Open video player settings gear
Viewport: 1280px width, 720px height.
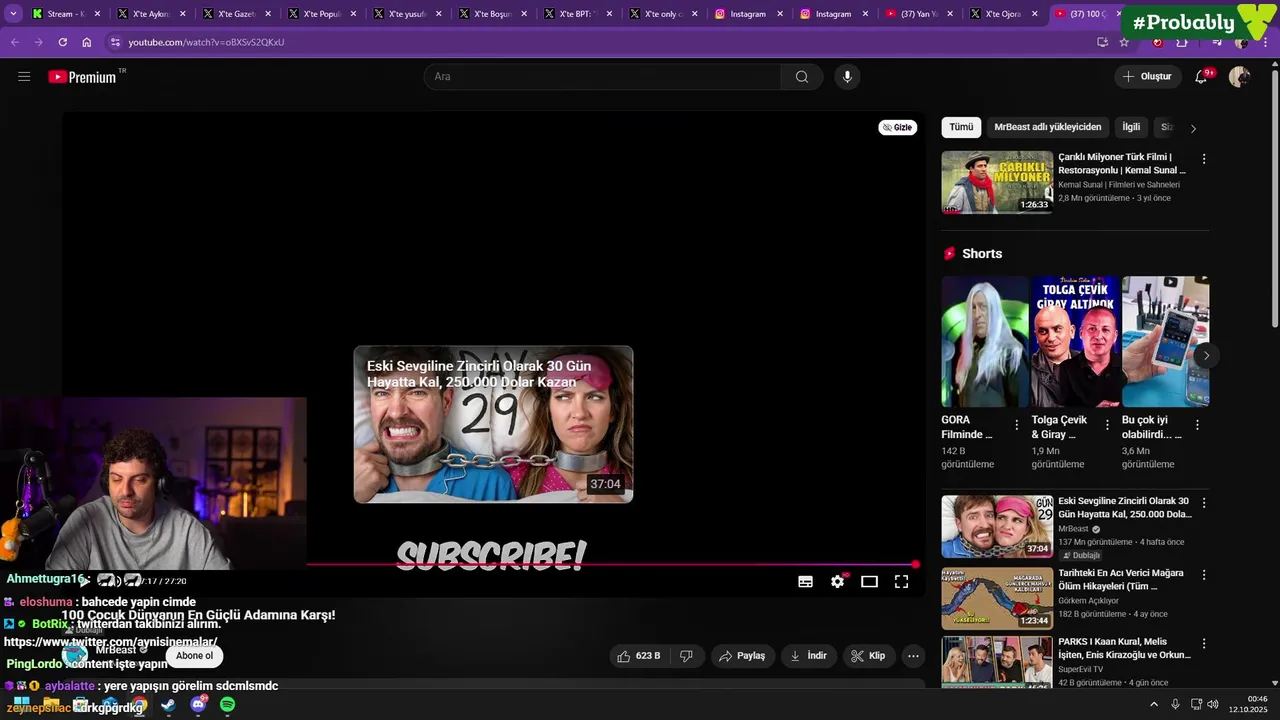pyautogui.click(x=838, y=582)
